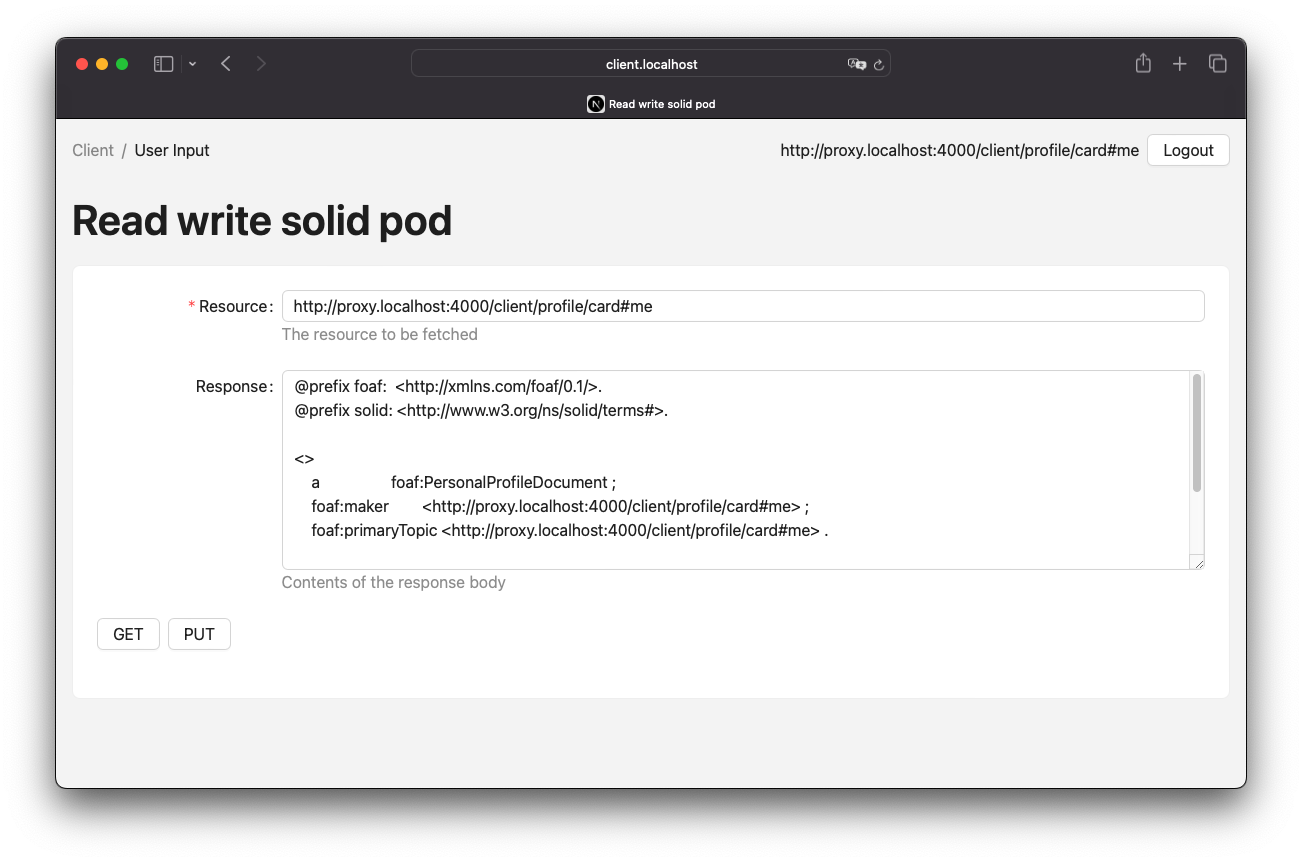Open the Client breadcrumb link
The width and height of the screenshot is (1302, 862).
[x=93, y=150]
